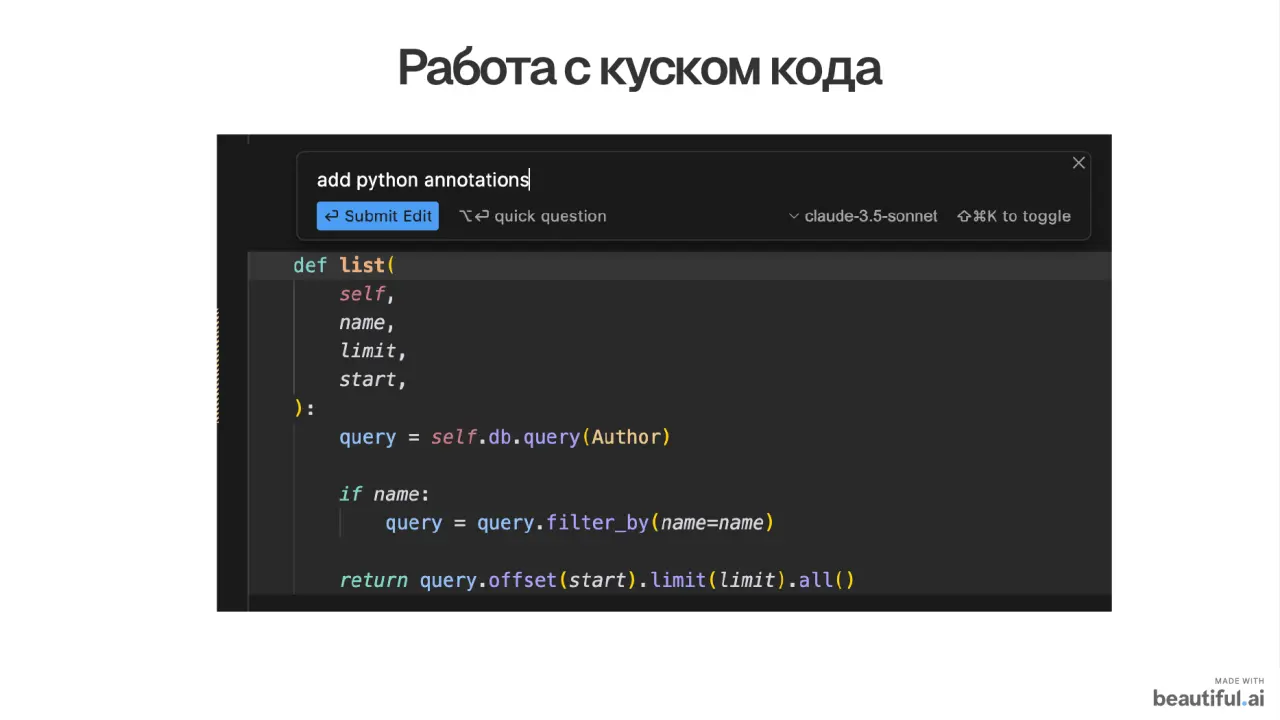Screen dimensions: 1280x720
Task: Click the '):' closing line of the signature
Action: point(304,408)
